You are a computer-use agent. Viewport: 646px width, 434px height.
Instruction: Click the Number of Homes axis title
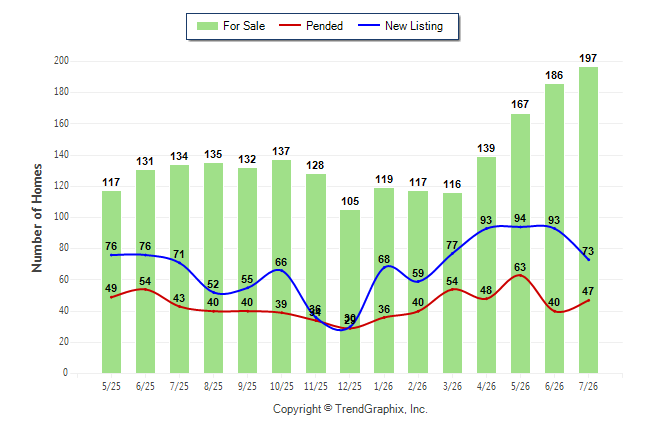coord(37,218)
